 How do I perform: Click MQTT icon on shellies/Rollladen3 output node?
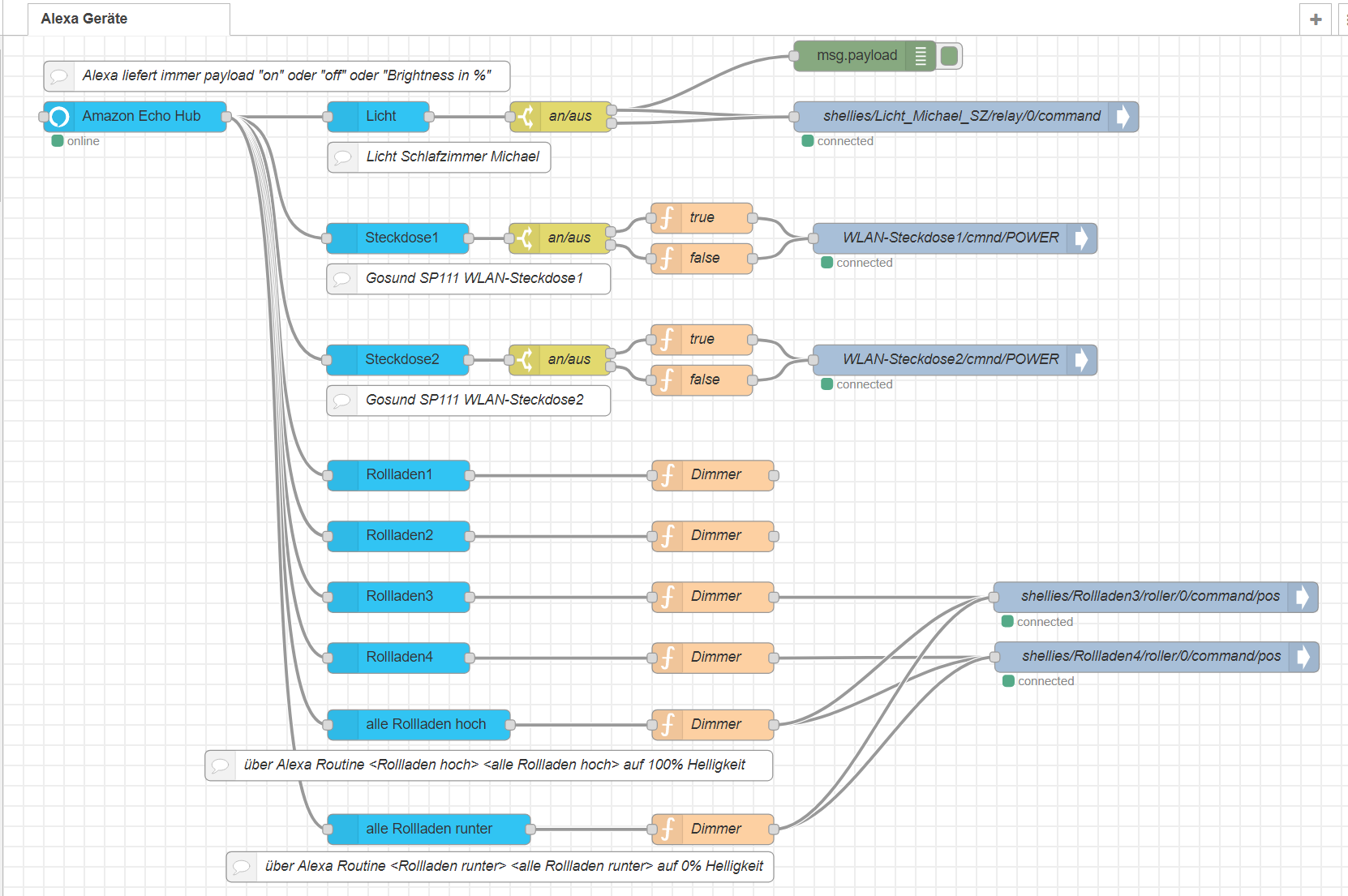[x=1303, y=597]
